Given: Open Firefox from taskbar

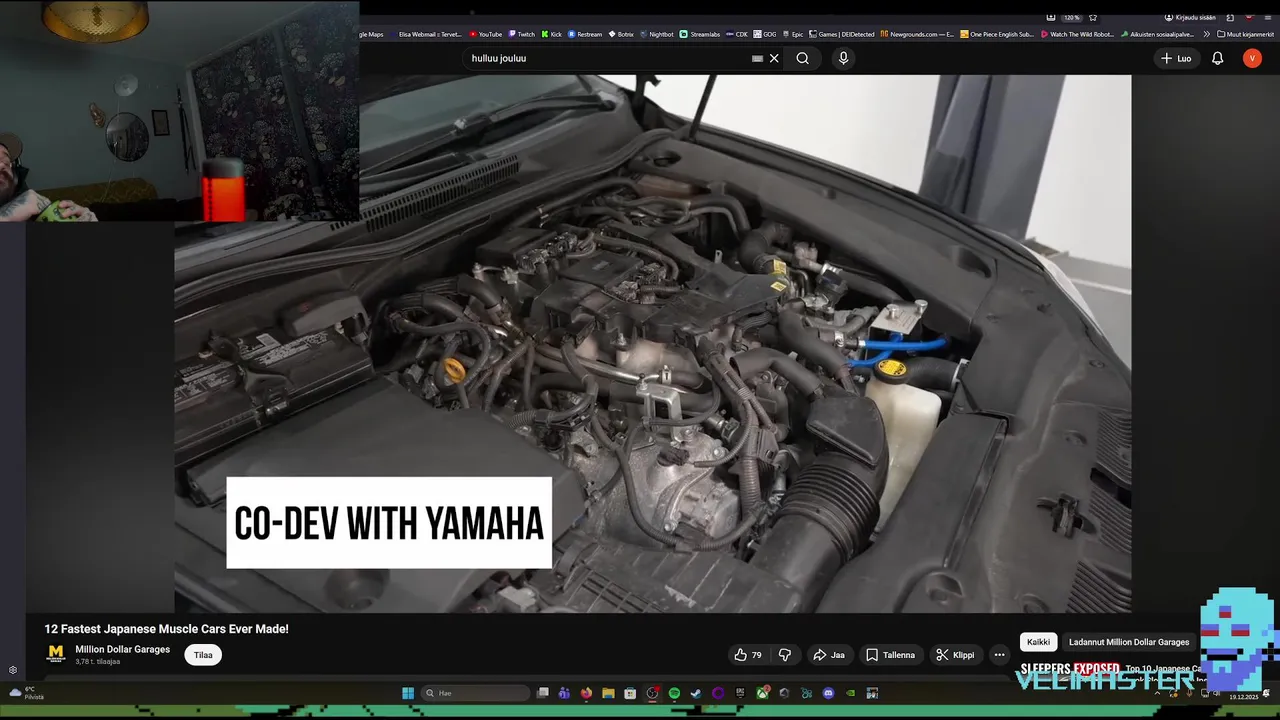Looking at the screenshot, I should 586,693.
